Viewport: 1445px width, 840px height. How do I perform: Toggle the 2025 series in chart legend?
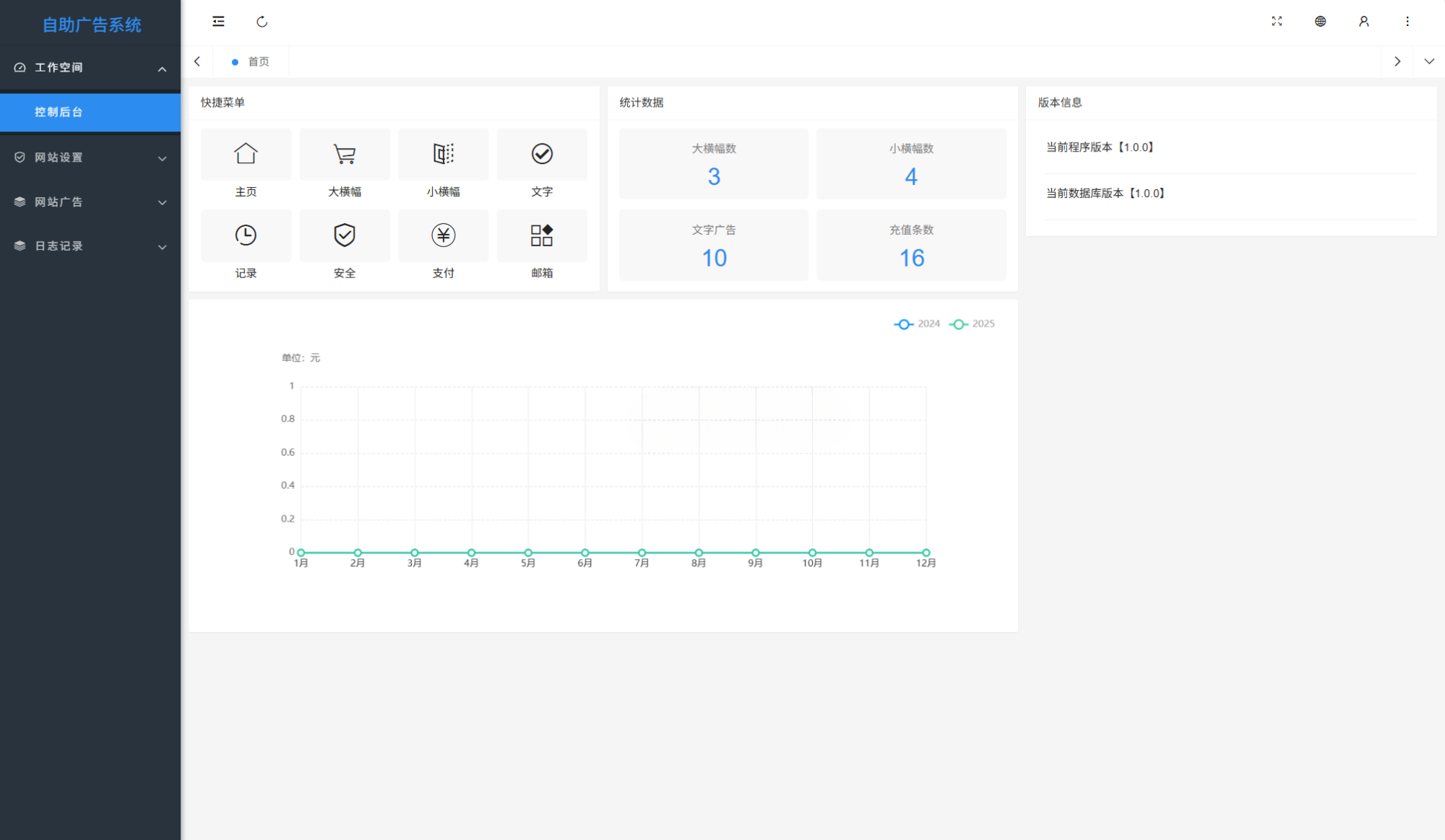point(972,324)
